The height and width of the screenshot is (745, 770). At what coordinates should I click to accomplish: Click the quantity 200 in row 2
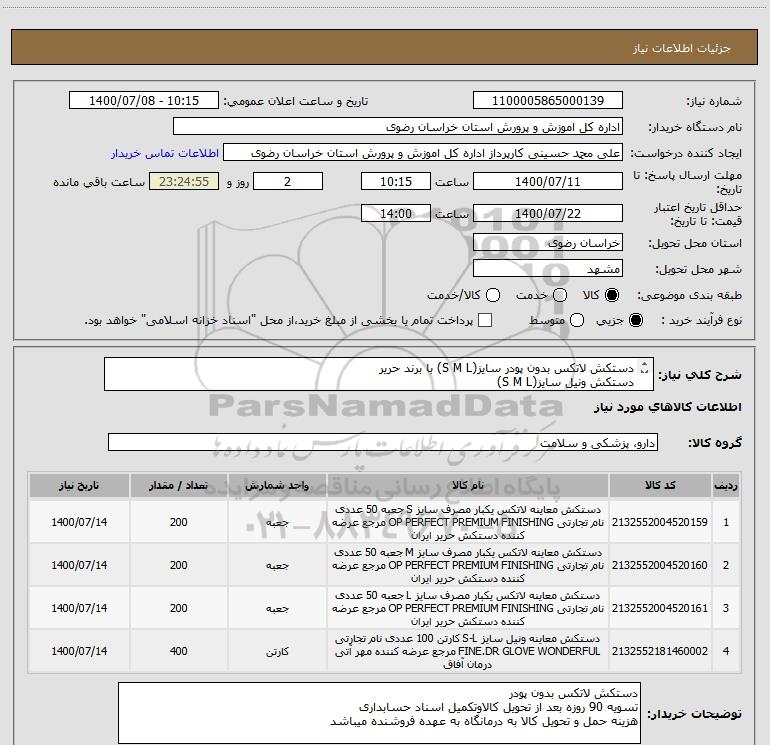178,565
